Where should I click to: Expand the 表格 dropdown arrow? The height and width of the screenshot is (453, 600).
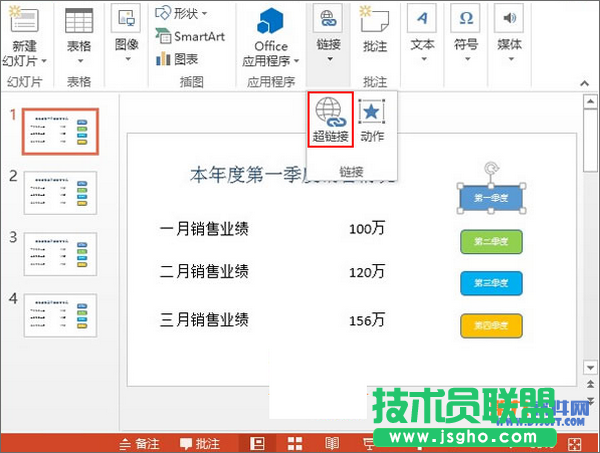[80, 61]
